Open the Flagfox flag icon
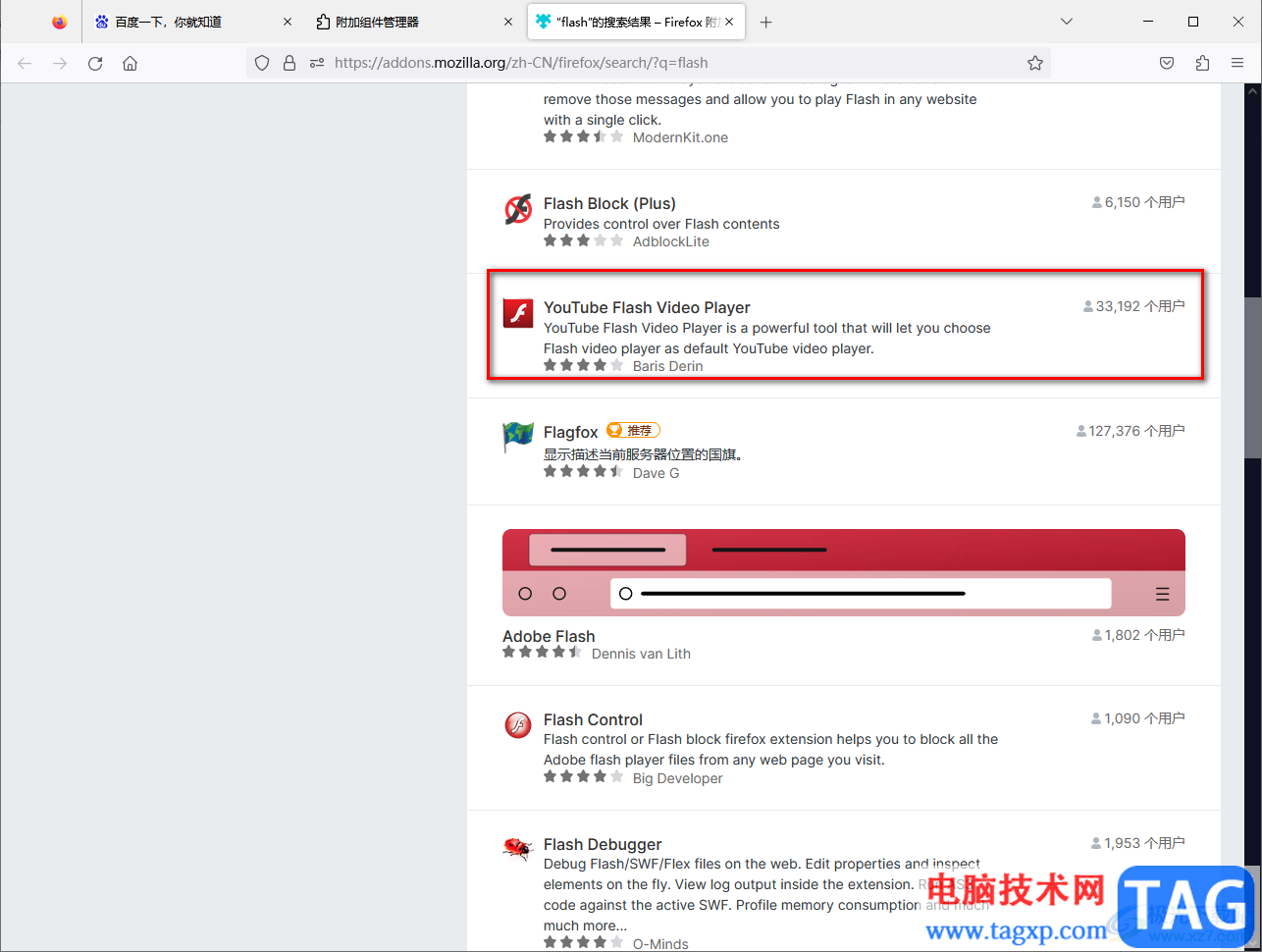Viewport: 1262px width, 952px height. [x=518, y=437]
